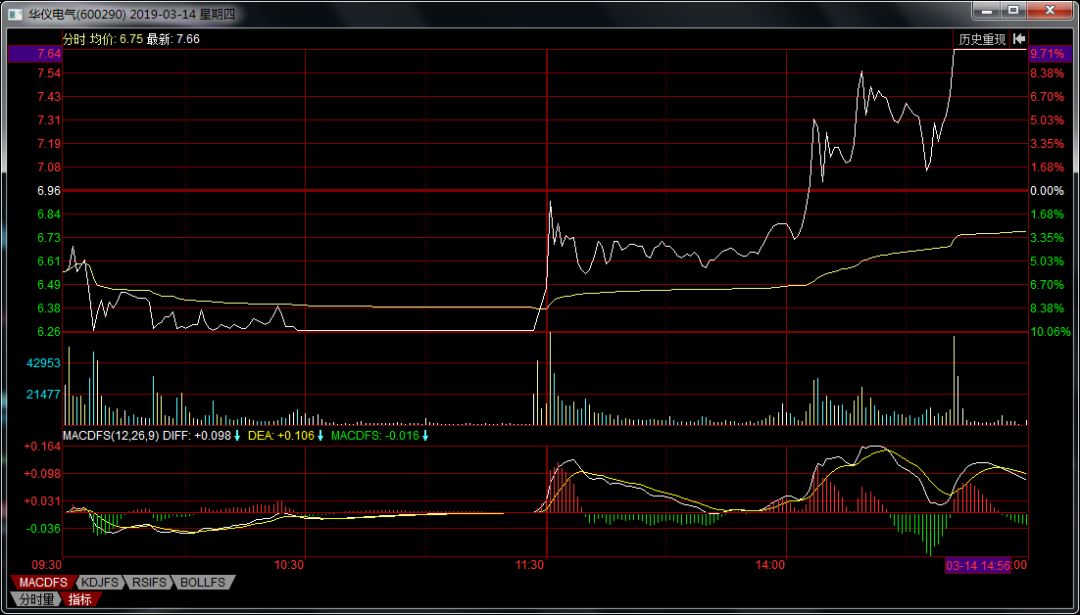Open the 指标 tab
The height and width of the screenshot is (615, 1080).
click(81, 599)
